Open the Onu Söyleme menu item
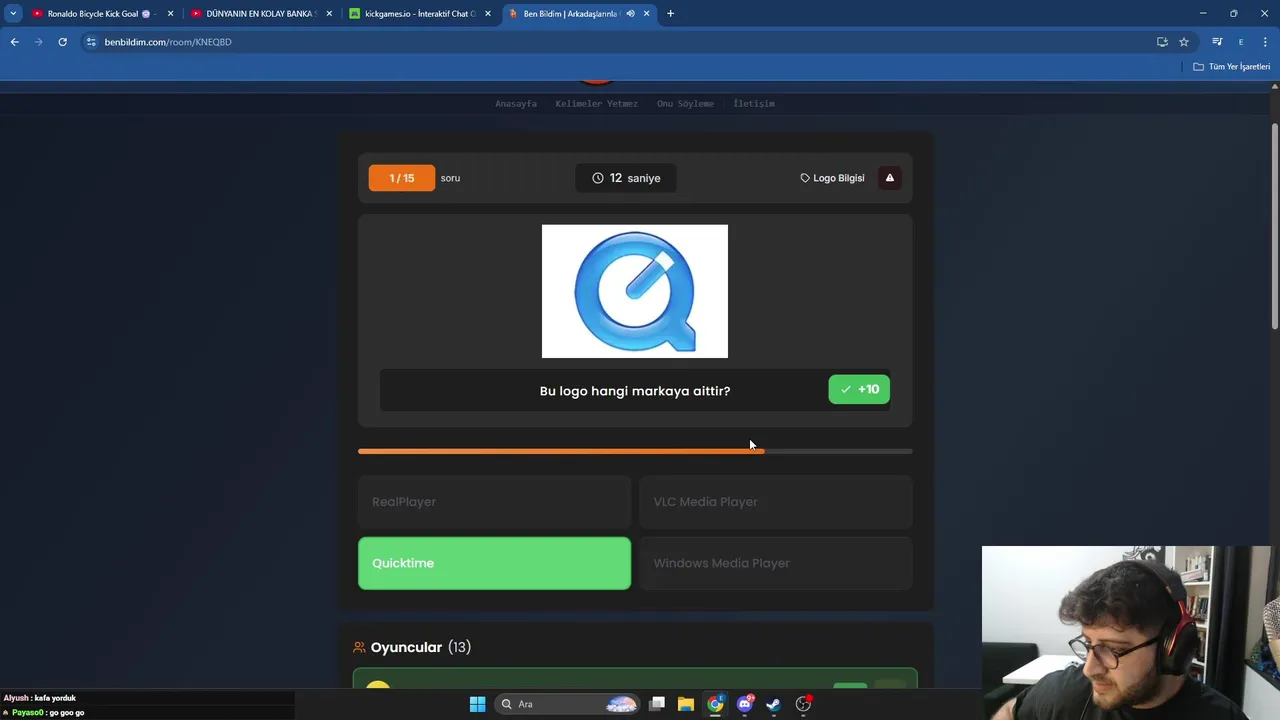 tap(685, 104)
